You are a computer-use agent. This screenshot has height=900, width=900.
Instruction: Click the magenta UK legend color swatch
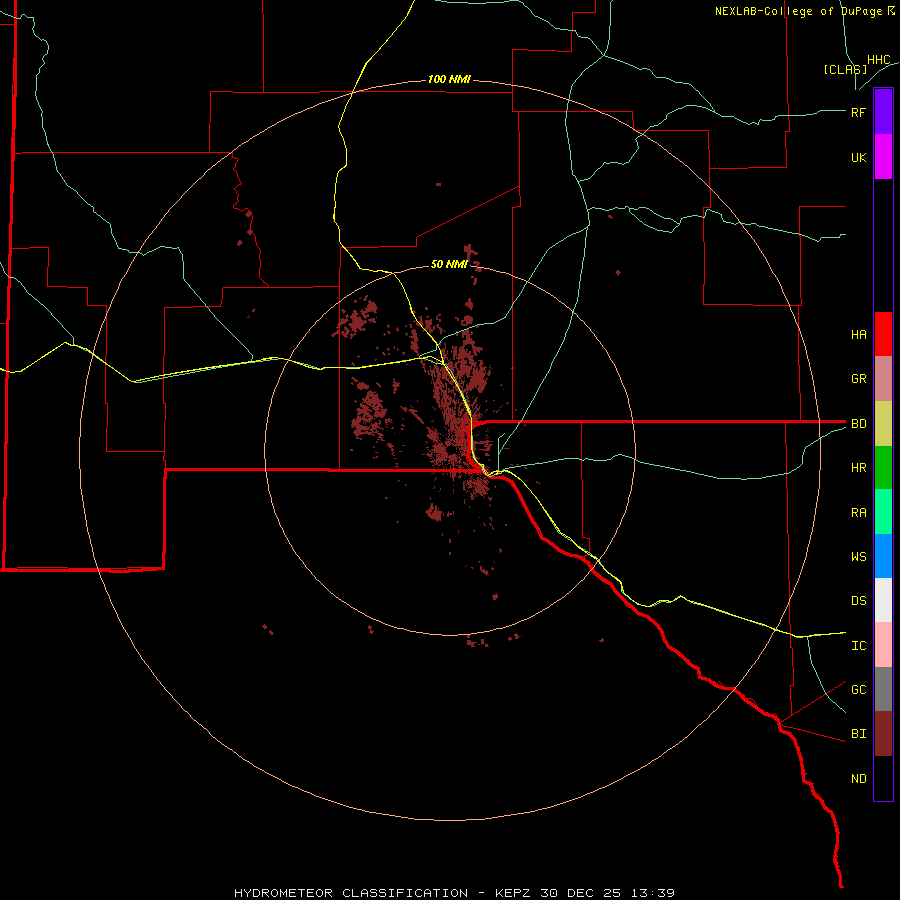pyautogui.click(x=883, y=157)
